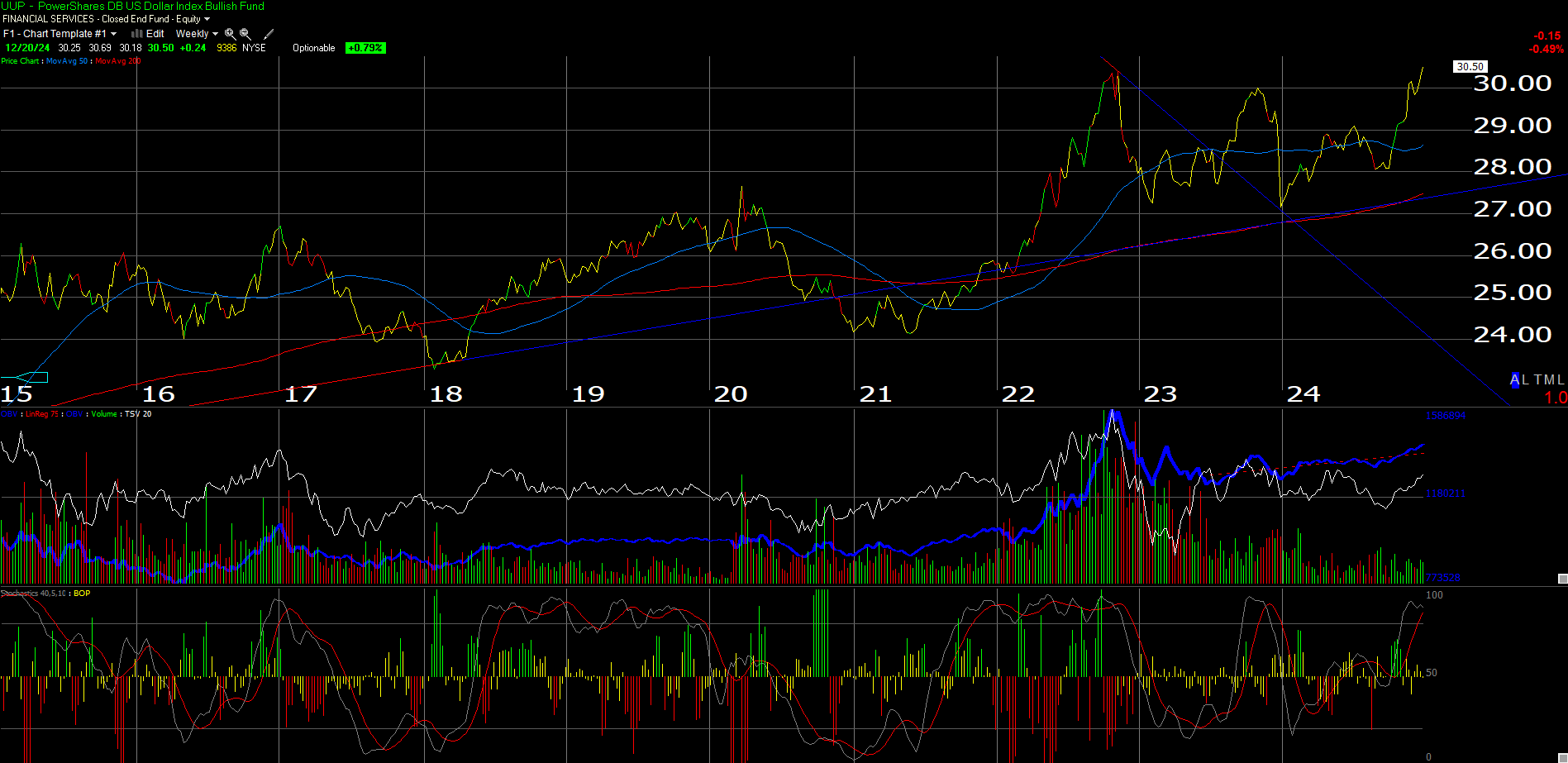Viewport: 1568px width, 763px height.
Task: Click the 30.69 high price value
Action: [x=100, y=48]
